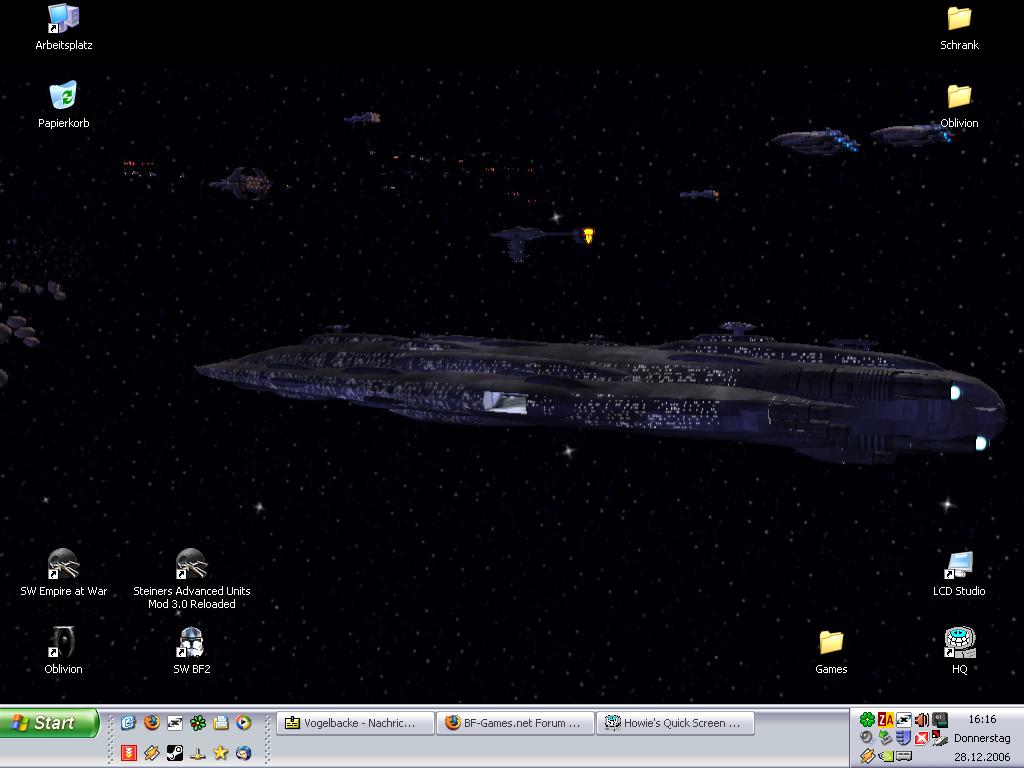The image size is (1024, 768).
Task: Launch Windows Media Player from Quick Launch
Action: point(243,722)
